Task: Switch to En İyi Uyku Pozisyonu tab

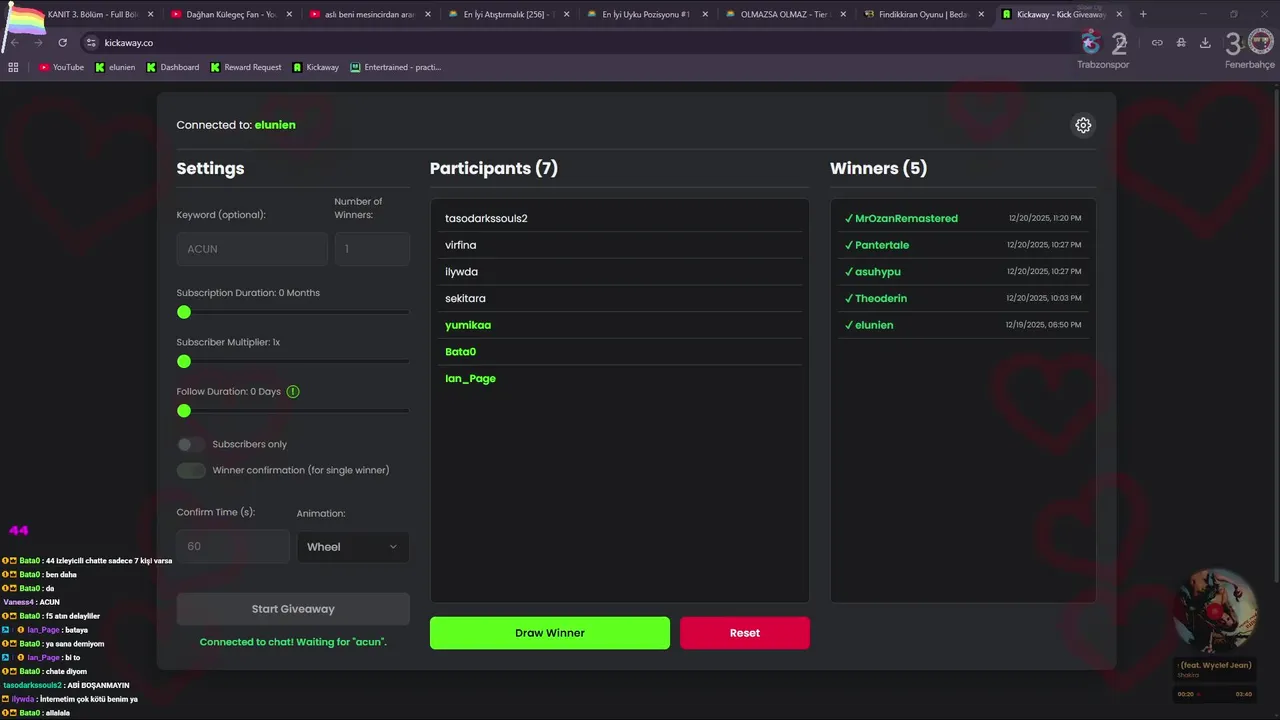Action: (x=645, y=14)
